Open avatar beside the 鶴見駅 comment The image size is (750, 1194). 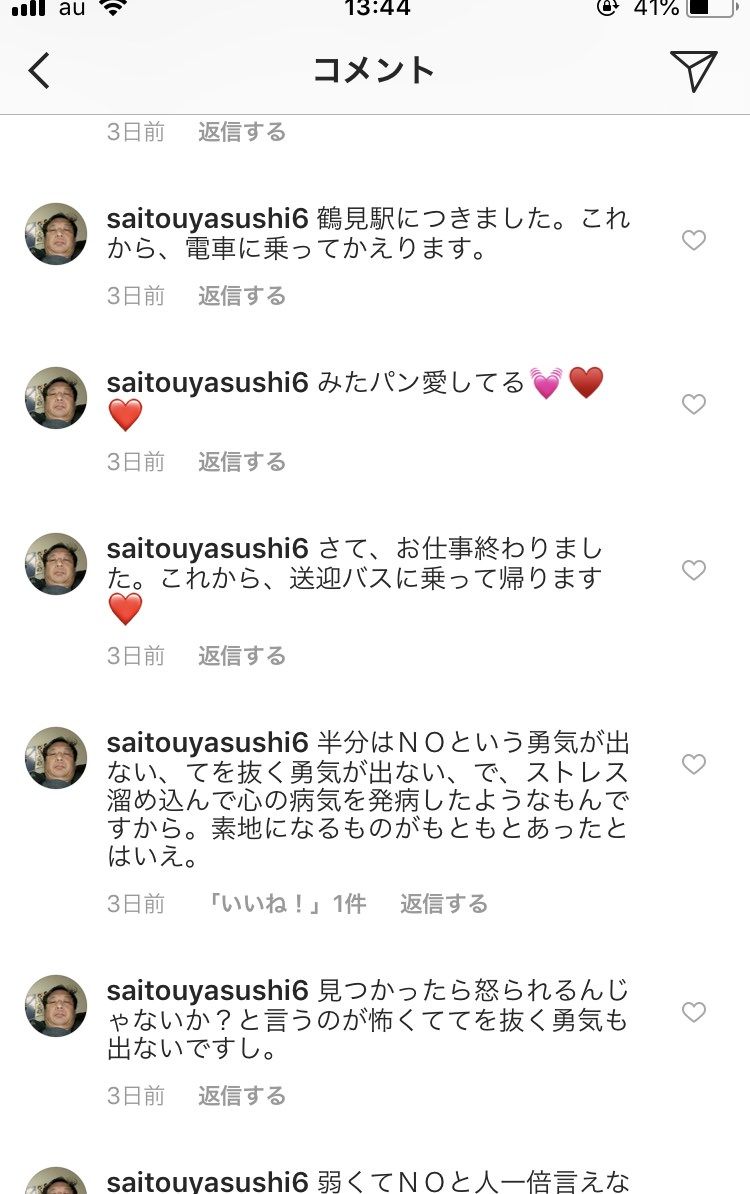[x=56, y=234]
